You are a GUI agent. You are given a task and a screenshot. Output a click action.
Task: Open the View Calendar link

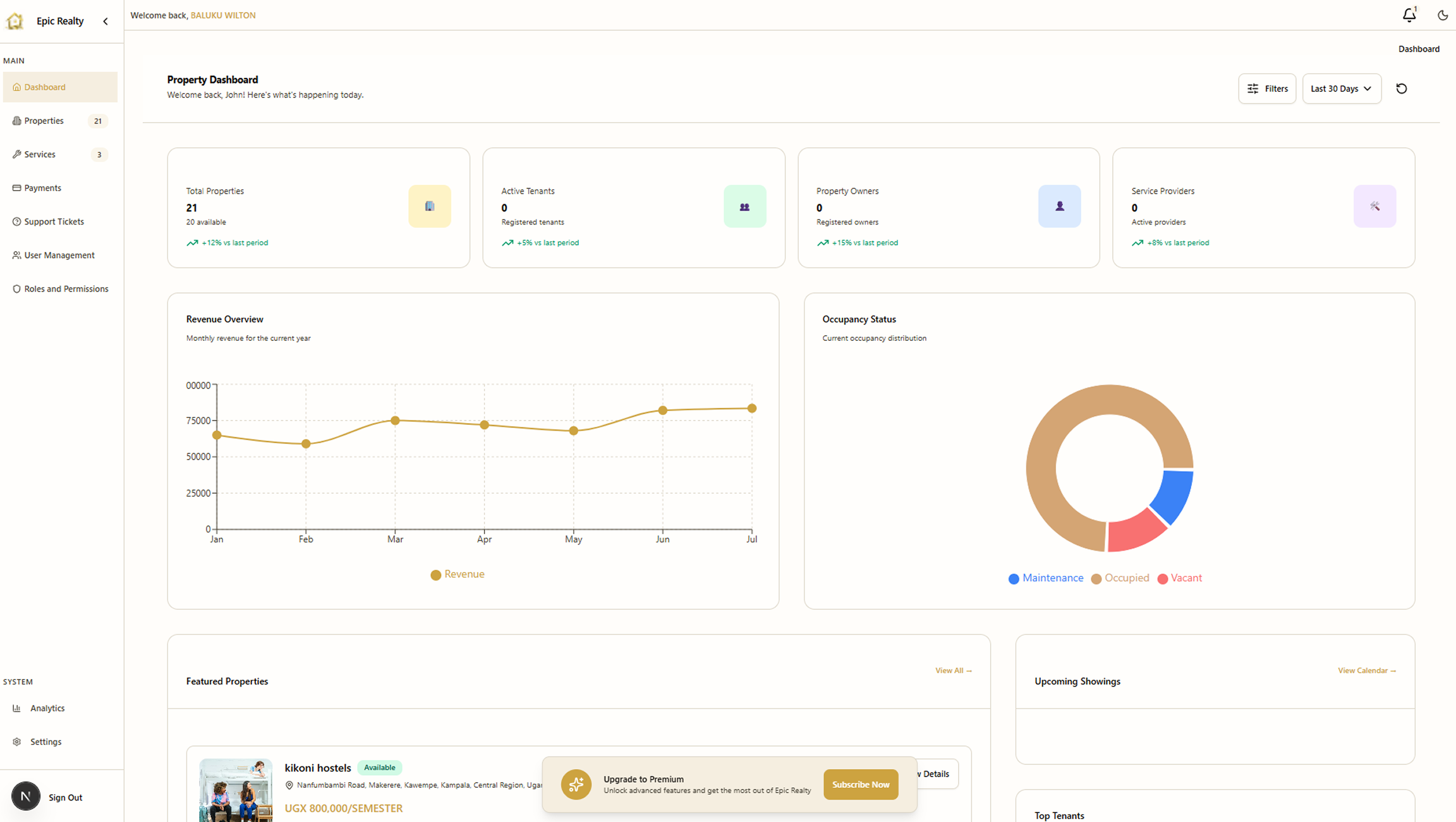point(1366,670)
